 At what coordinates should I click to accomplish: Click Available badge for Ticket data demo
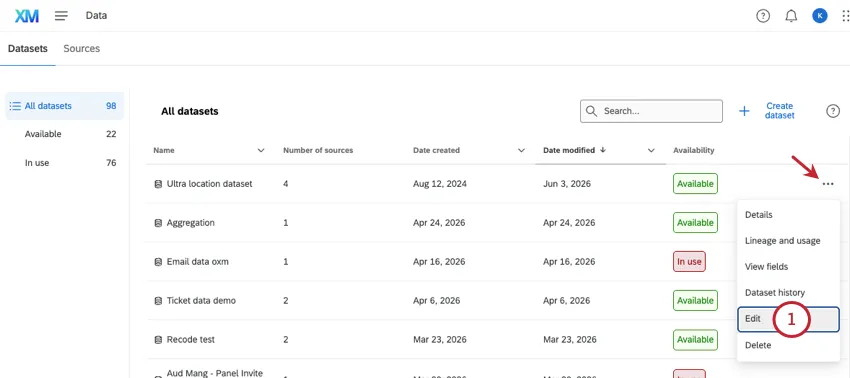click(x=695, y=301)
